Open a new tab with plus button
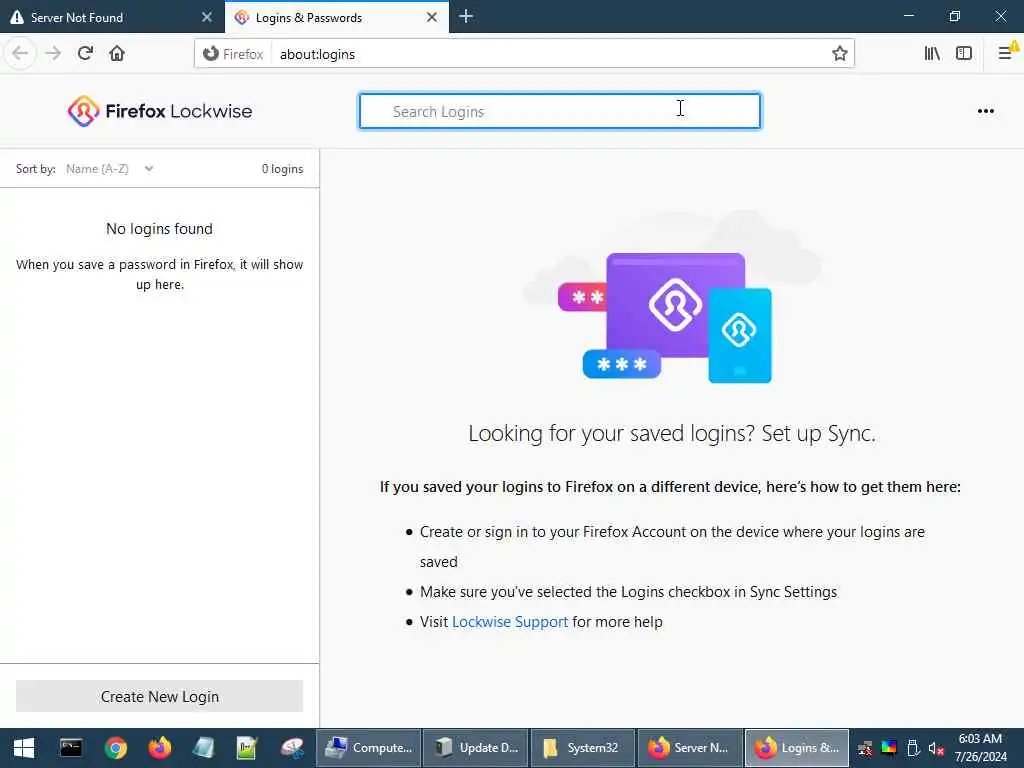 tap(466, 17)
